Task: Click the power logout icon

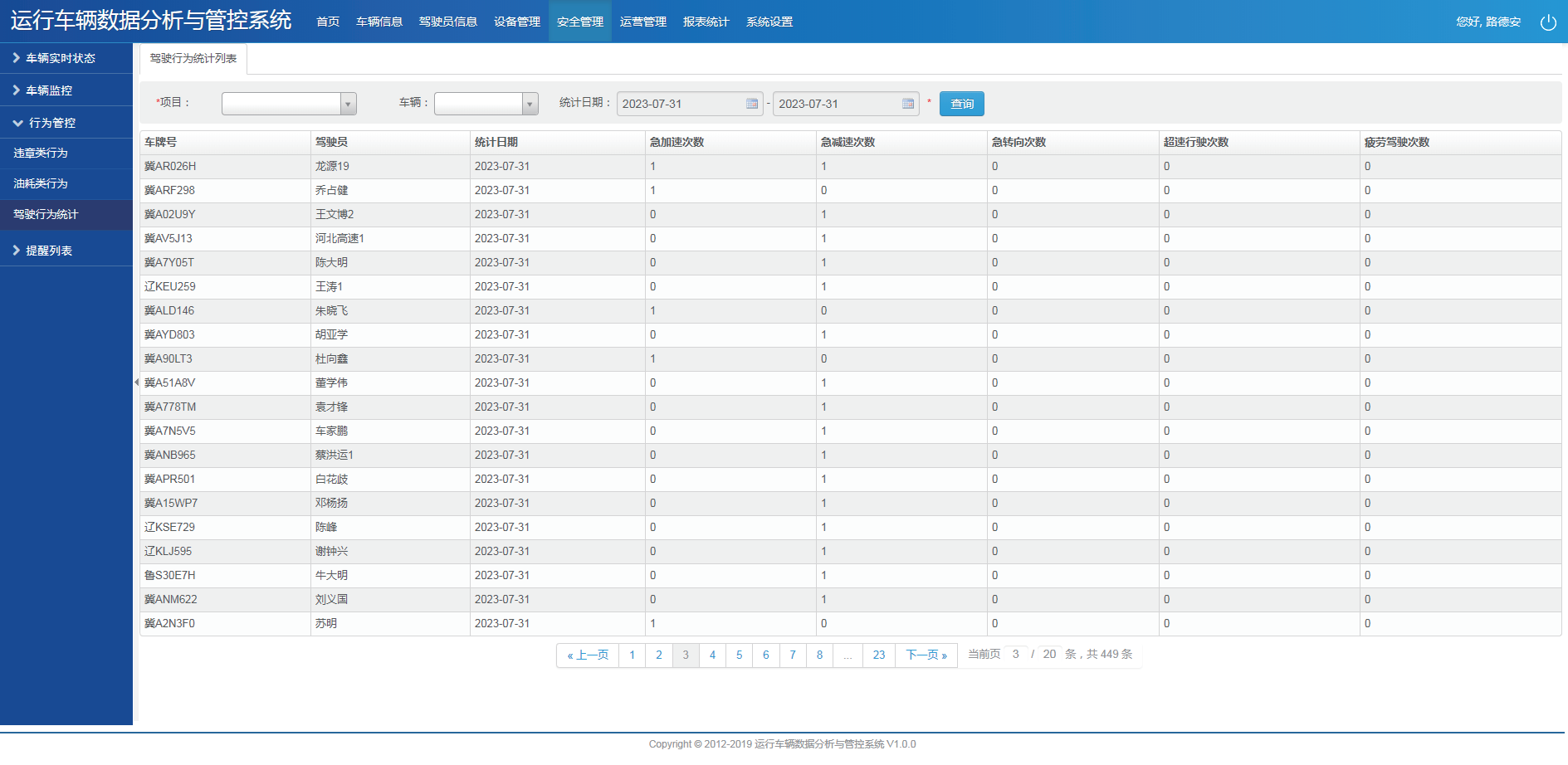Action: pyautogui.click(x=1548, y=22)
